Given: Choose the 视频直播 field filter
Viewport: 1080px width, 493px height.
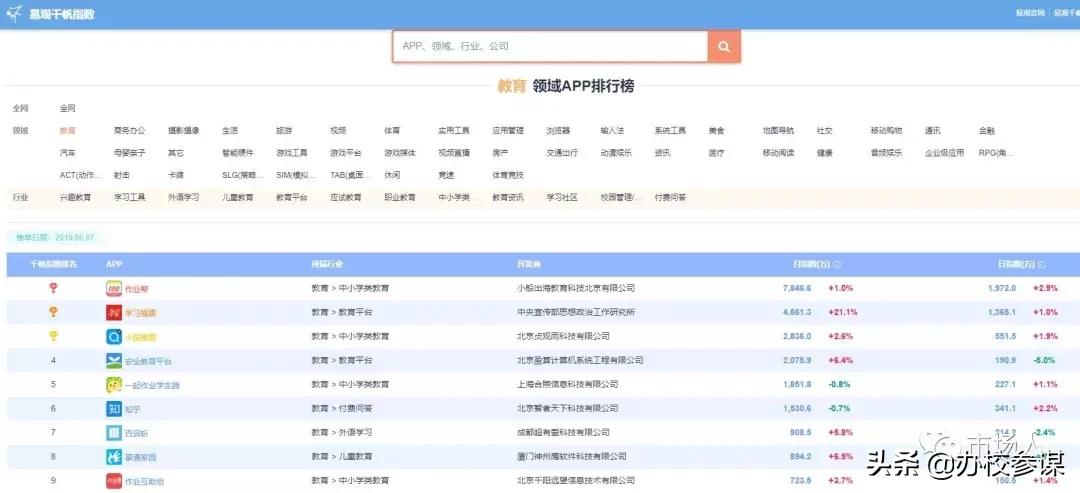Looking at the screenshot, I should coord(454,153).
